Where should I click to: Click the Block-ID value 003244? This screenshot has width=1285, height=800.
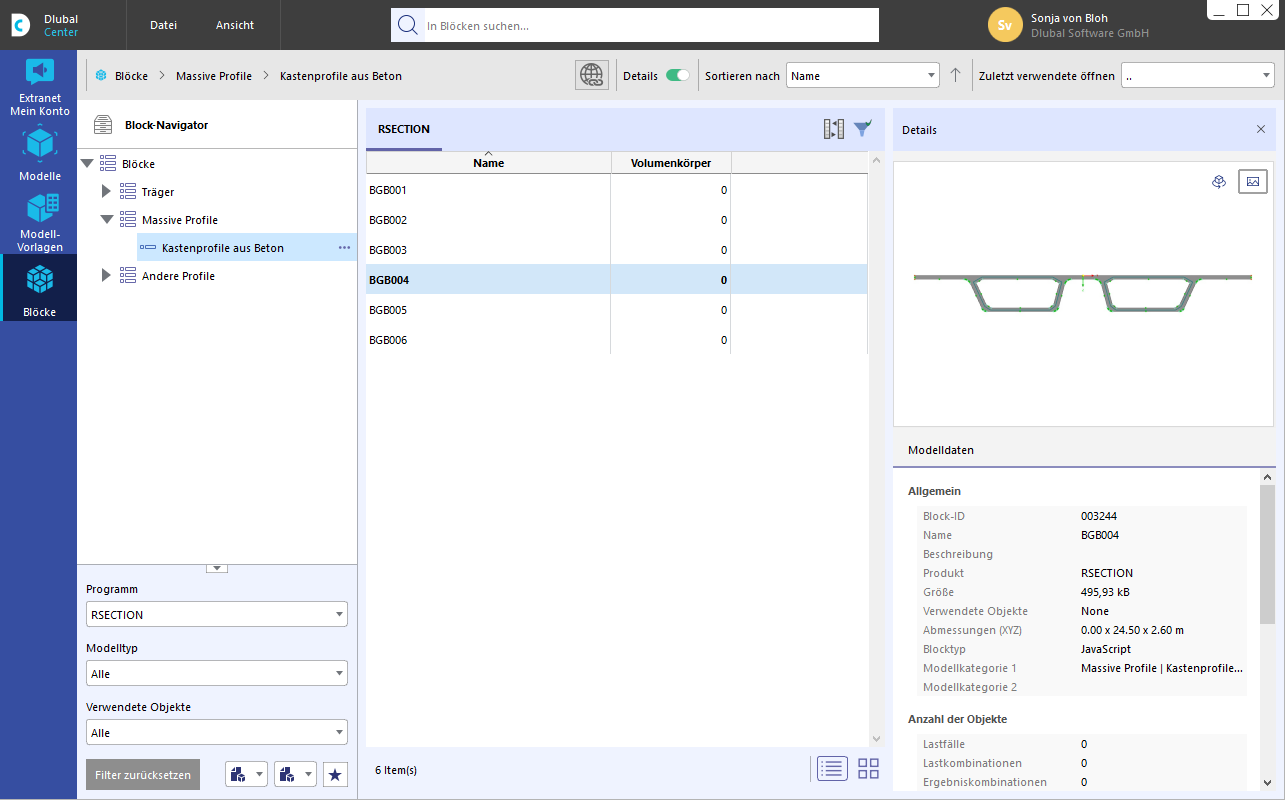(1099, 516)
